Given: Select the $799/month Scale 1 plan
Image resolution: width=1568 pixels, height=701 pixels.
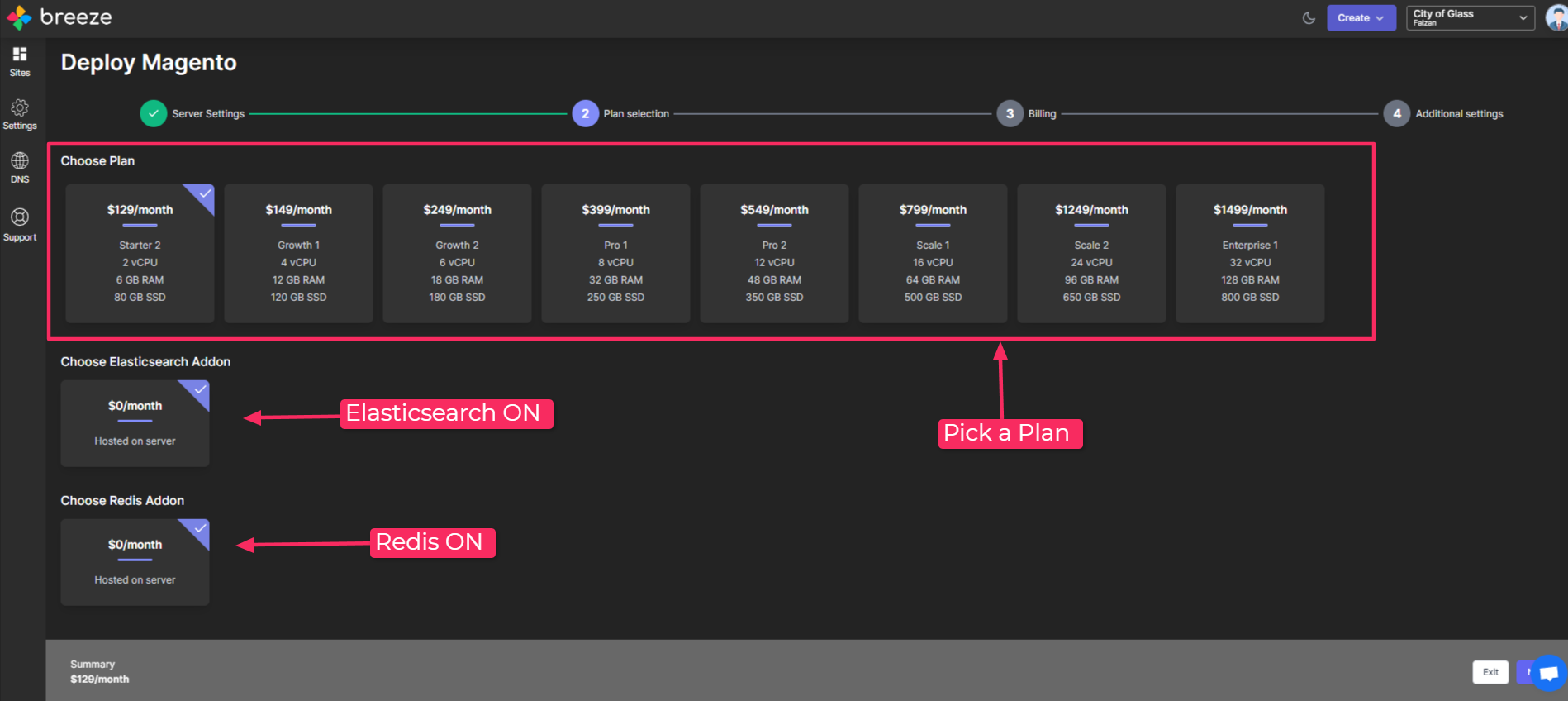Looking at the screenshot, I should [933, 253].
